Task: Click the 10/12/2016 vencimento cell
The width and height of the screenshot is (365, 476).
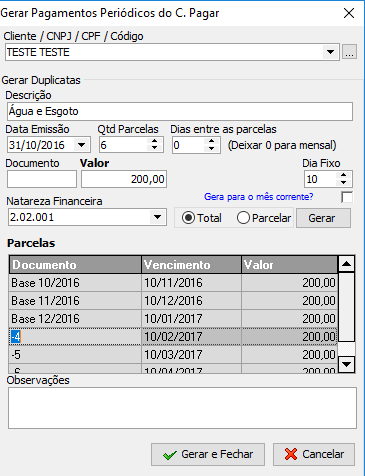Action: pyautogui.click(x=191, y=301)
